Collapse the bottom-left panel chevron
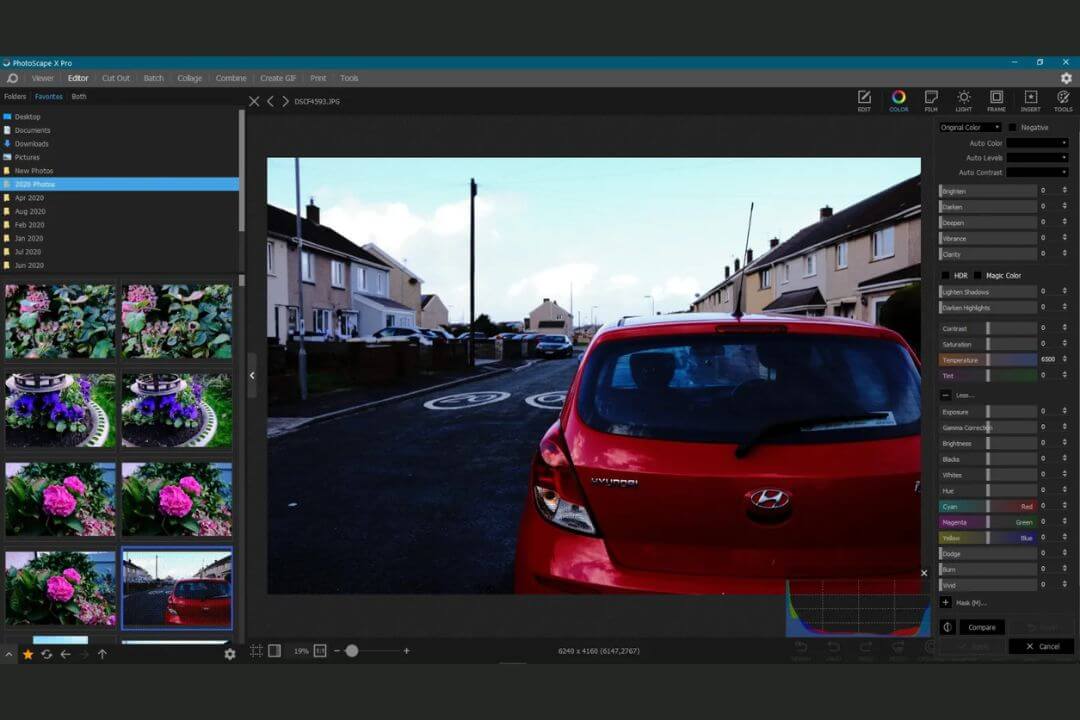Screen dimensions: 1080x720 pyautogui.click(x=8, y=654)
